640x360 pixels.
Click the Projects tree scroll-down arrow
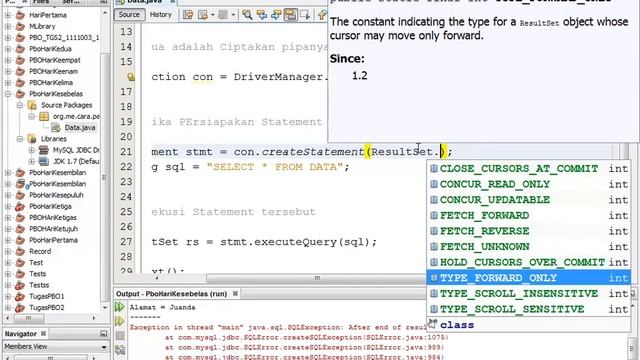105,308
